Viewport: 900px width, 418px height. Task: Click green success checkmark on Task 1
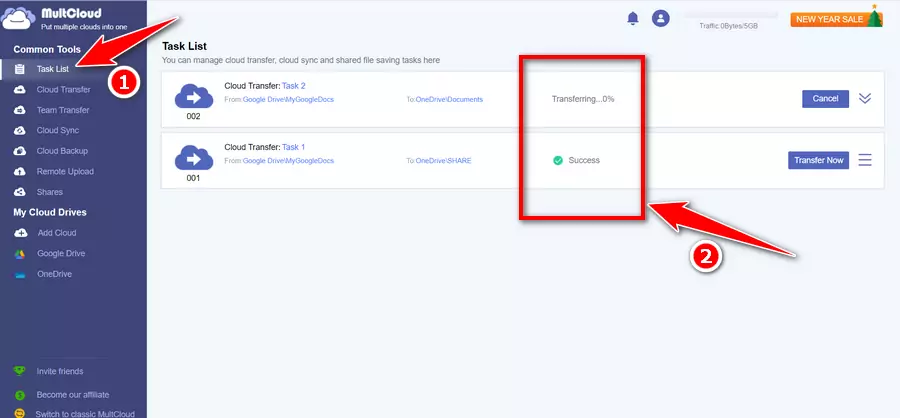[557, 161]
